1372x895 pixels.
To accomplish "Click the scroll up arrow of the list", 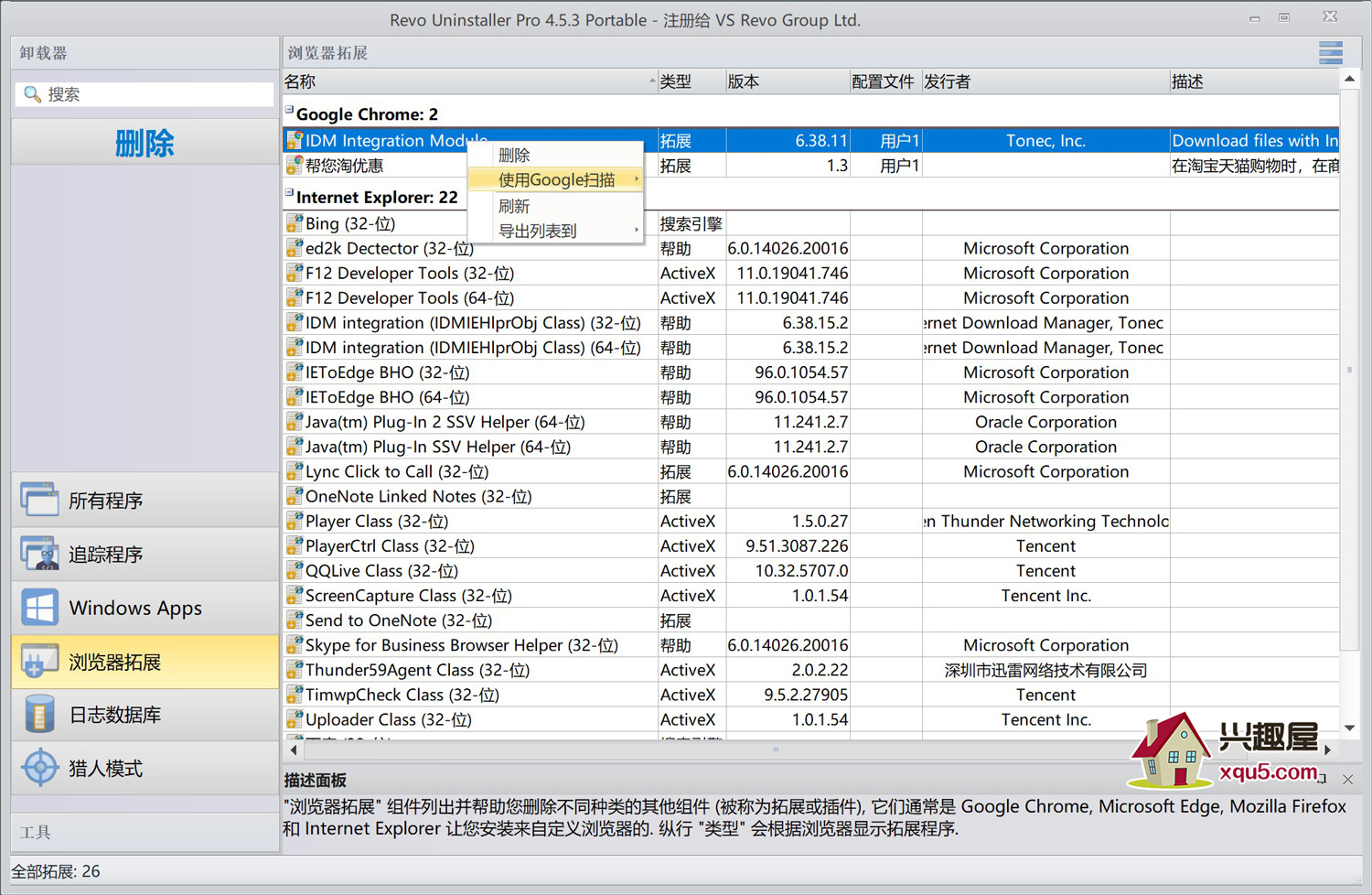I will click(x=1349, y=80).
